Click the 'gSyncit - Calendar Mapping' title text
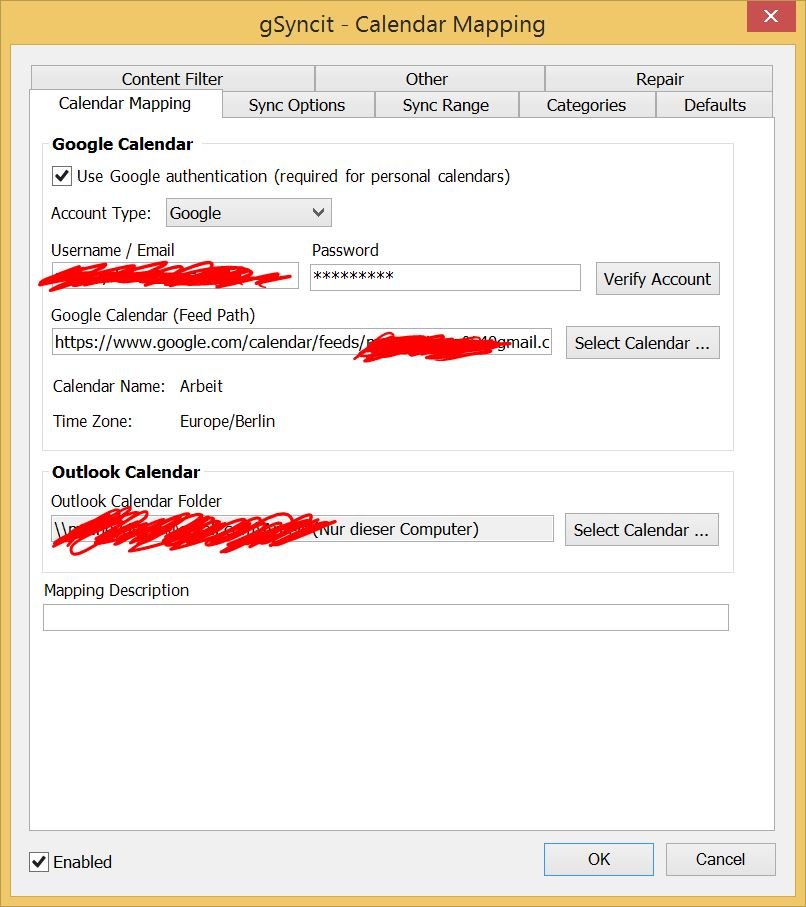Image resolution: width=806 pixels, height=907 pixels. pos(402,25)
